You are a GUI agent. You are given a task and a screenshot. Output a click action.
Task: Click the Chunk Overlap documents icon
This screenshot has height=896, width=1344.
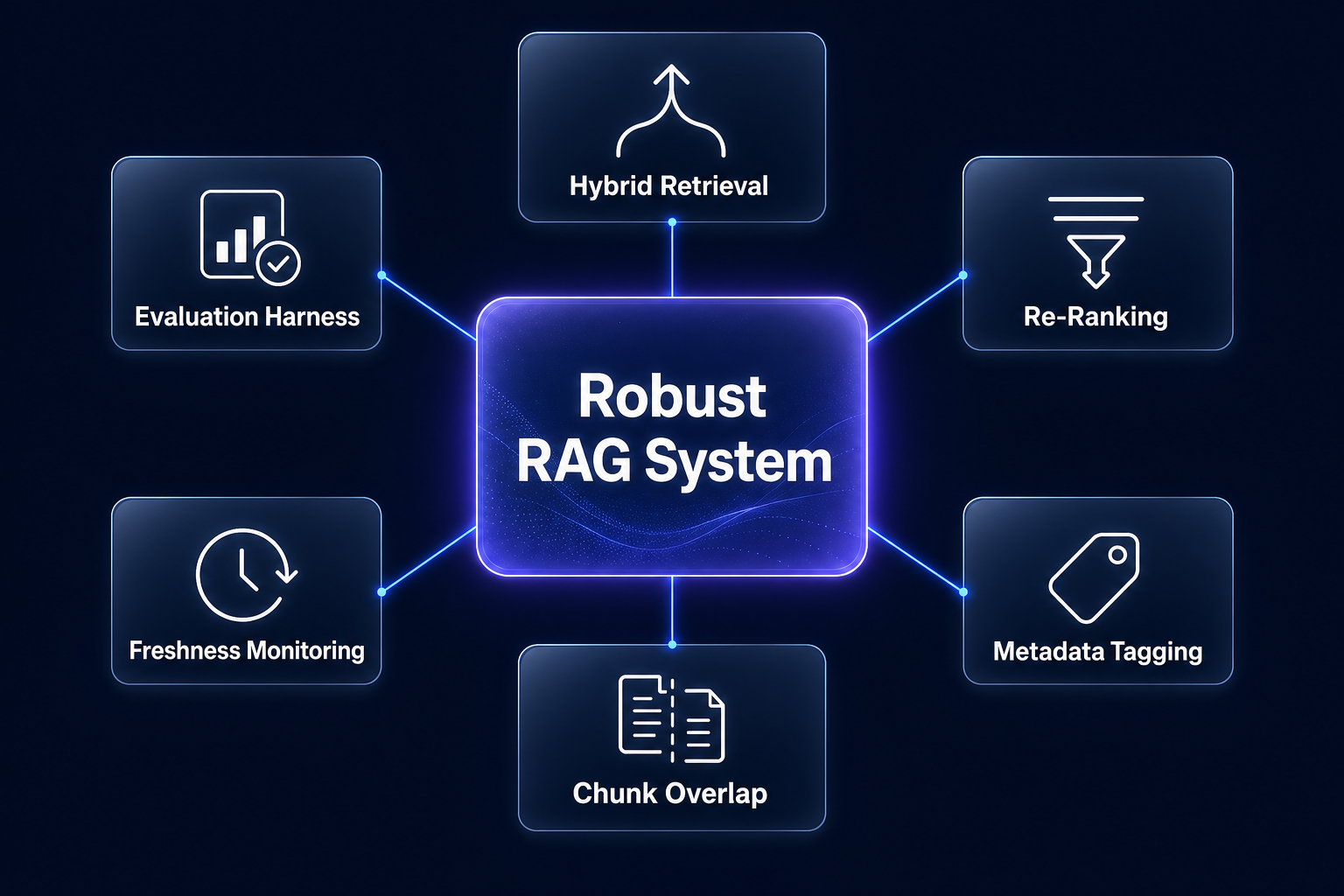(672, 718)
